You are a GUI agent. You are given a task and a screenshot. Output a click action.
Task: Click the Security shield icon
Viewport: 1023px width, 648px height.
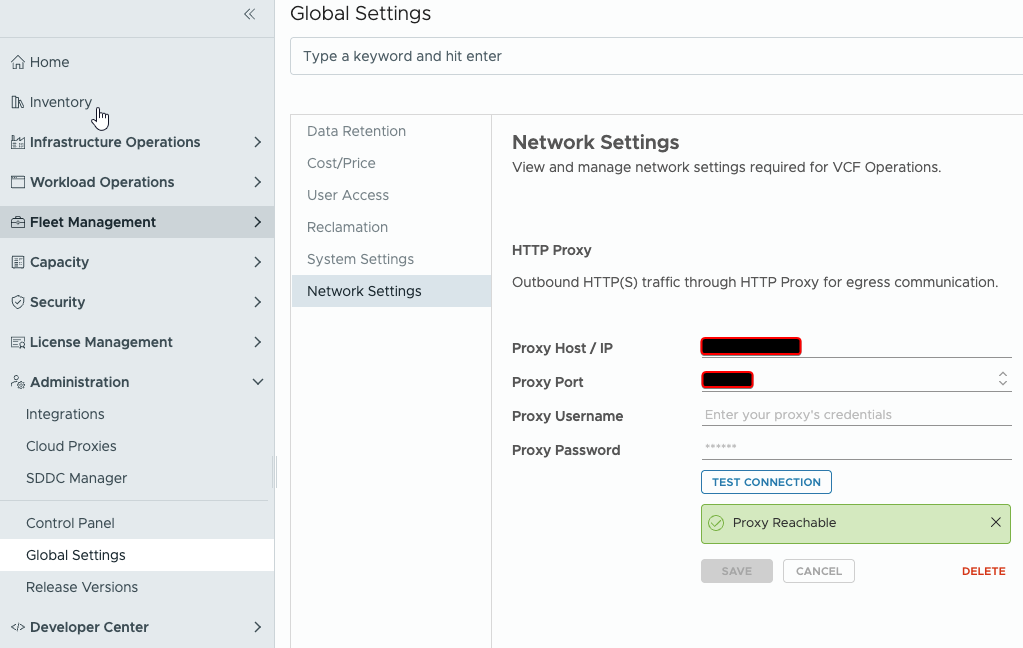[18, 302]
